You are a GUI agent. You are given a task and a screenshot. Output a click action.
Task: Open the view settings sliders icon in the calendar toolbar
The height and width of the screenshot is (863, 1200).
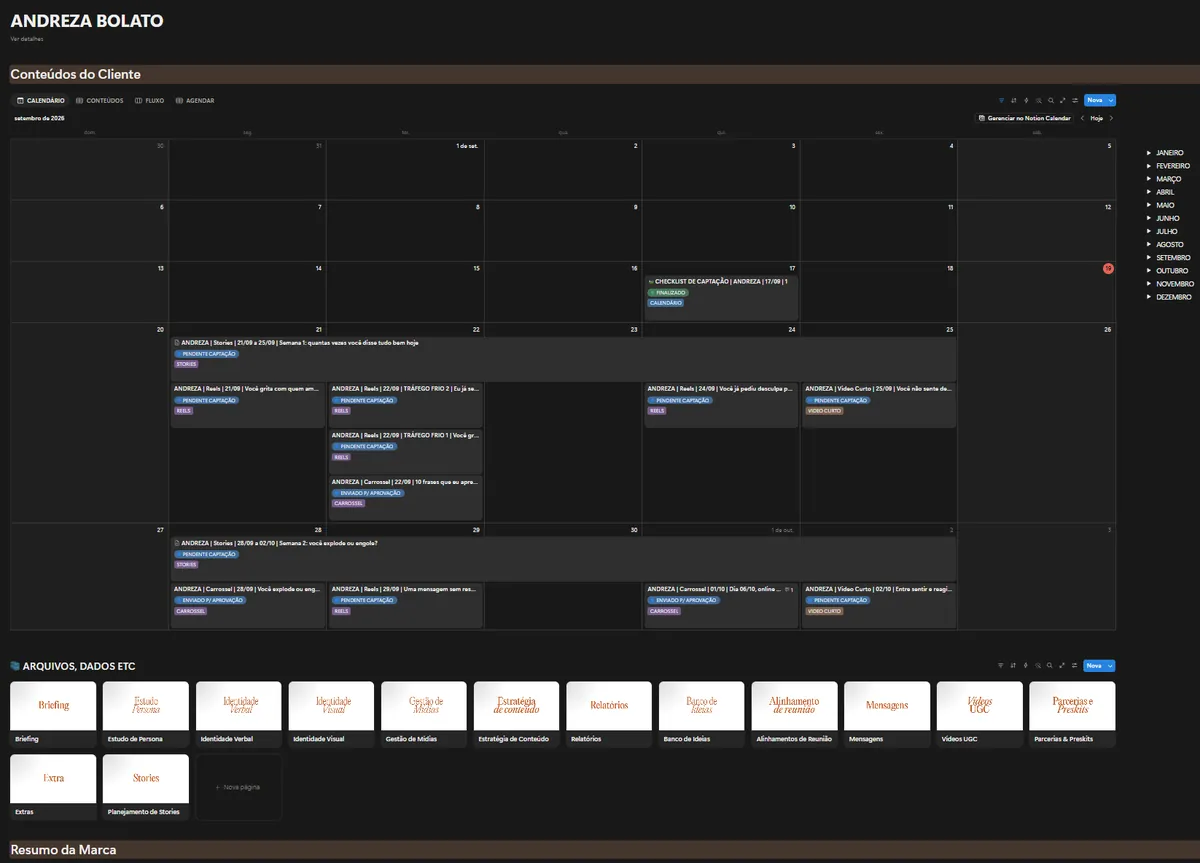[x=1075, y=100]
